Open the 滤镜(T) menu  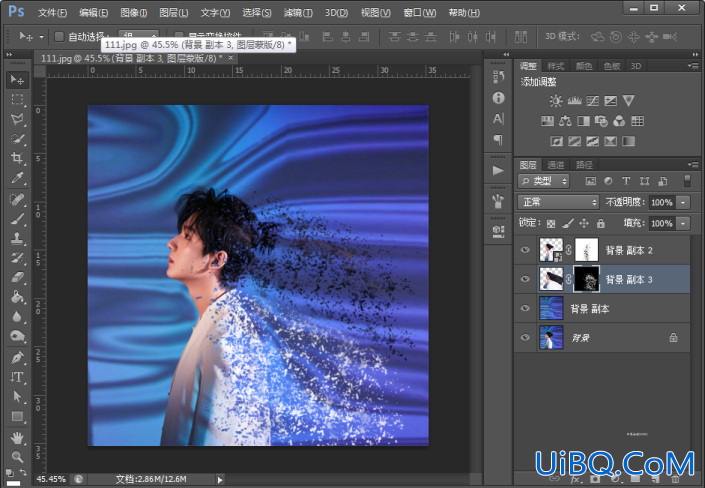pos(298,13)
